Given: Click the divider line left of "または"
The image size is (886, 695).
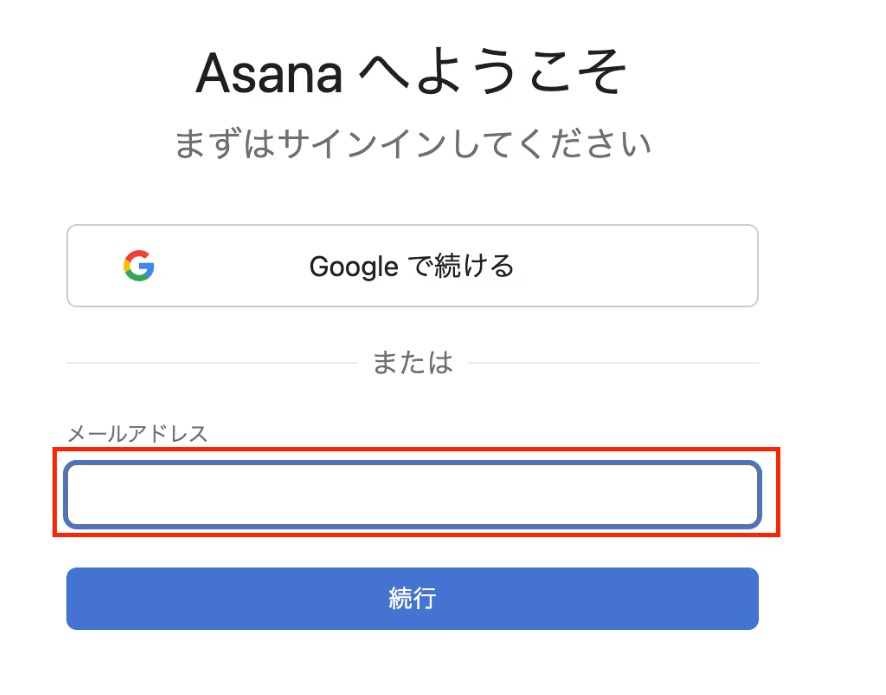Looking at the screenshot, I should tap(210, 362).
